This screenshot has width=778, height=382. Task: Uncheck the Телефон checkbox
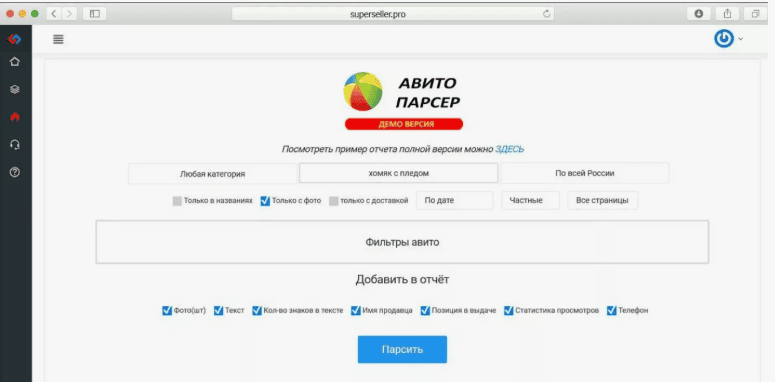(x=611, y=311)
